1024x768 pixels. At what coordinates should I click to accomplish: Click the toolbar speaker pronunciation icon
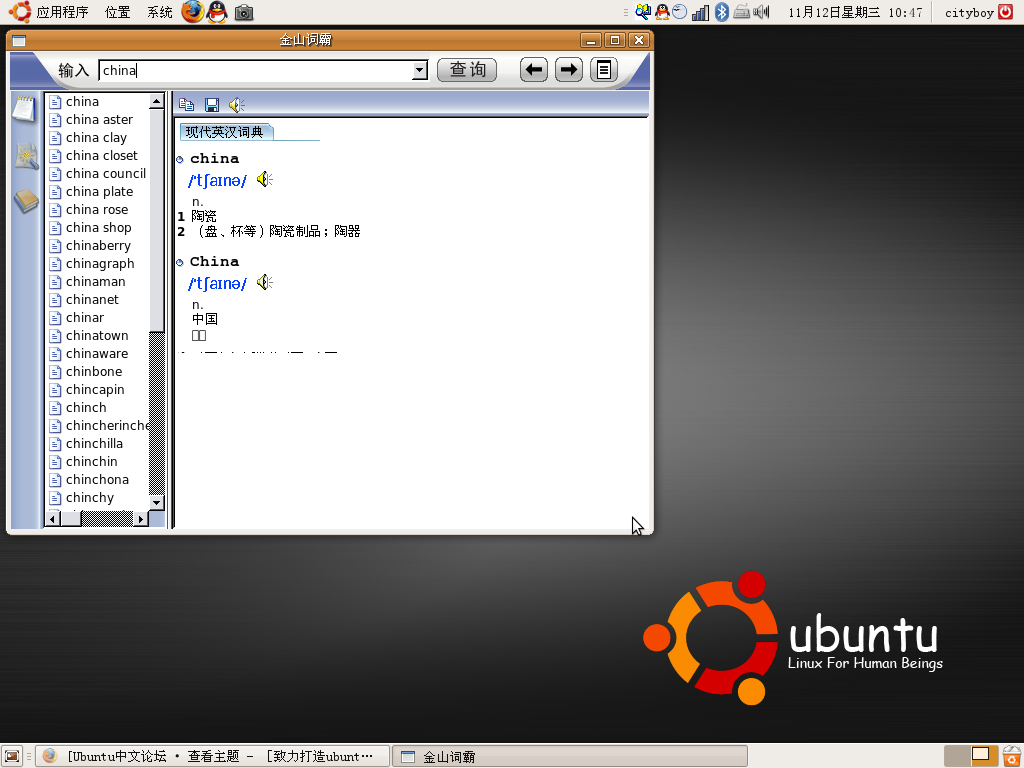coord(236,104)
